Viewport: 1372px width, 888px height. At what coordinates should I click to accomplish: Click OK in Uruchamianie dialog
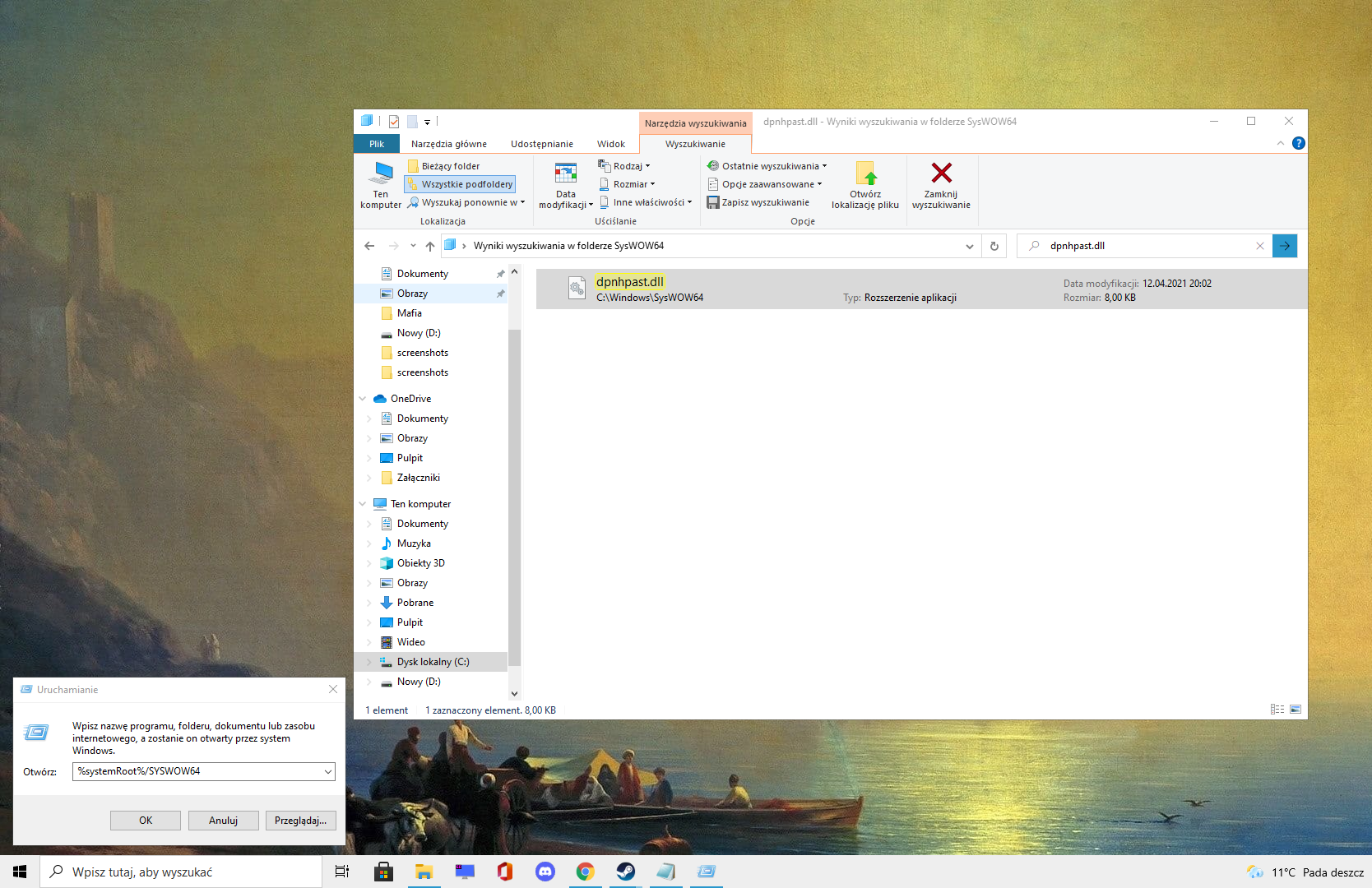pyautogui.click(x=146, y=821)
